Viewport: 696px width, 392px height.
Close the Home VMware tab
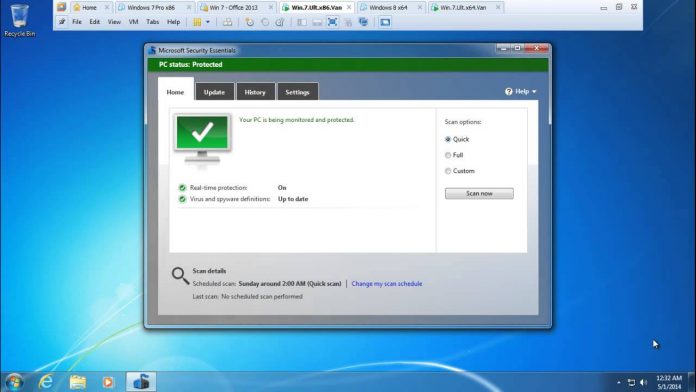click(x=107, y=8)
